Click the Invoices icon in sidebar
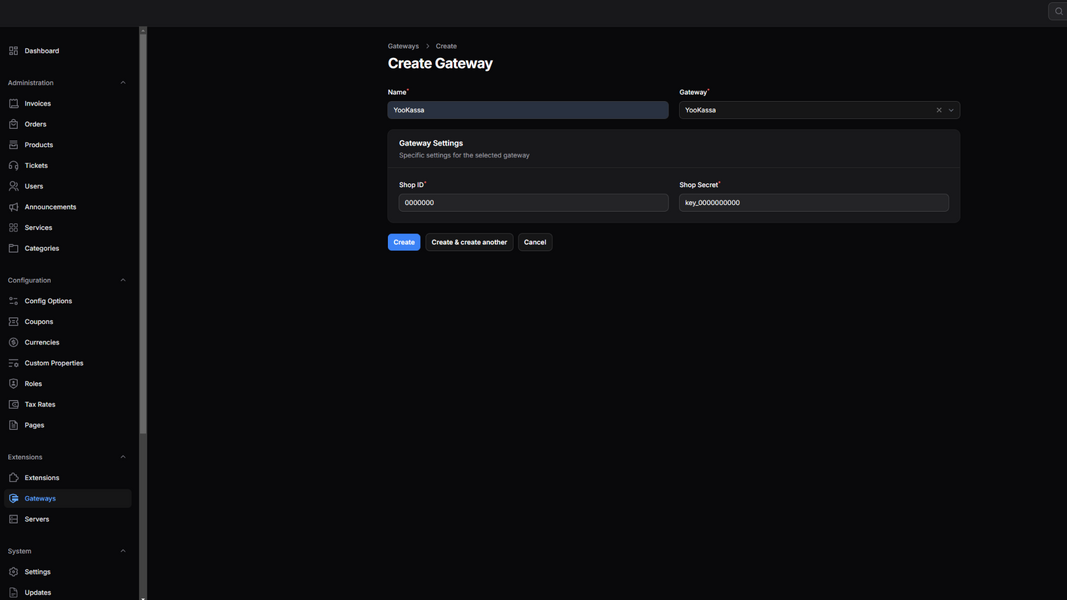1067x600 pixels. 14,103
